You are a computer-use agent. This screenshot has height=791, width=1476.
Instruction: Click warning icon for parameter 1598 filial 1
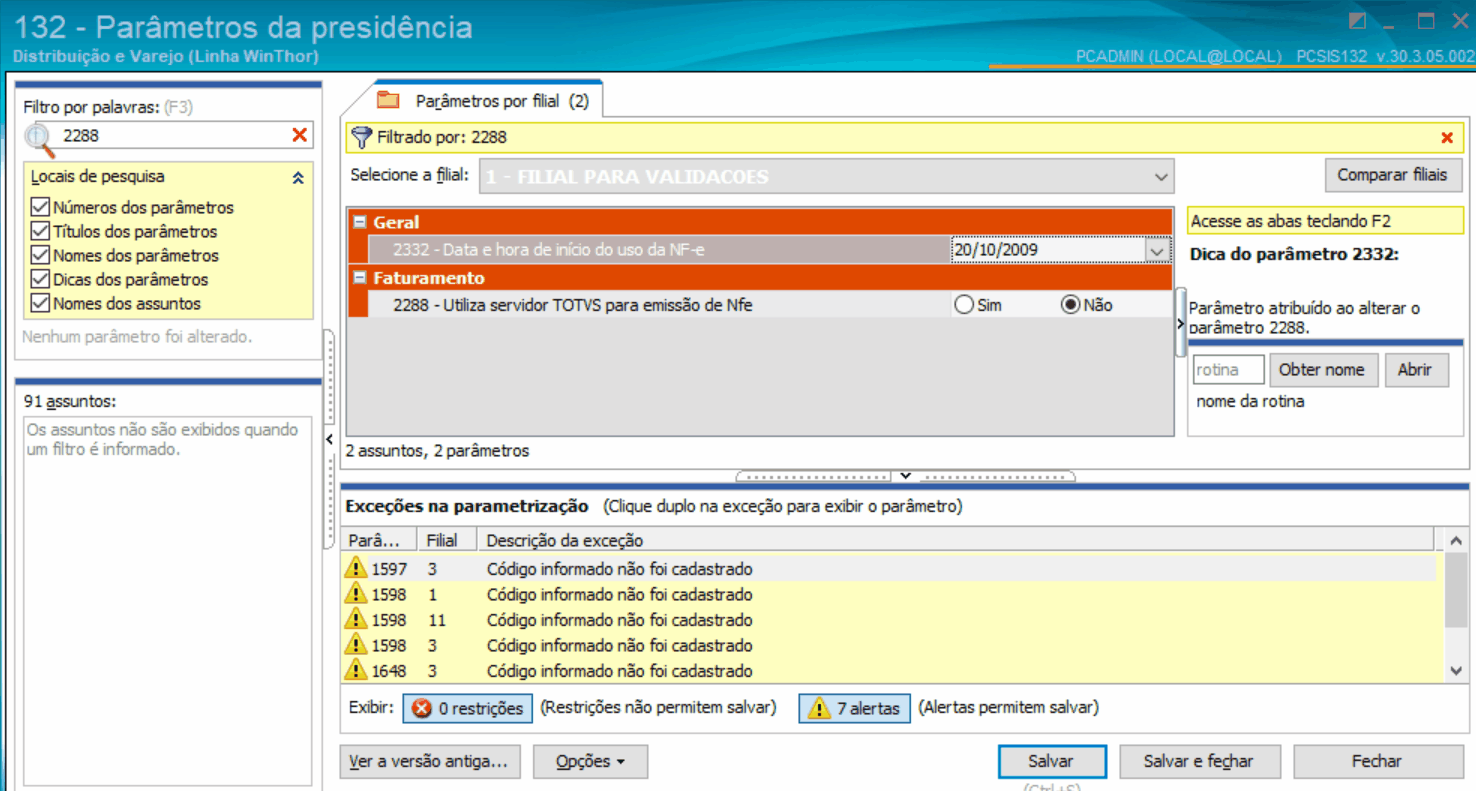coord(356,593)
